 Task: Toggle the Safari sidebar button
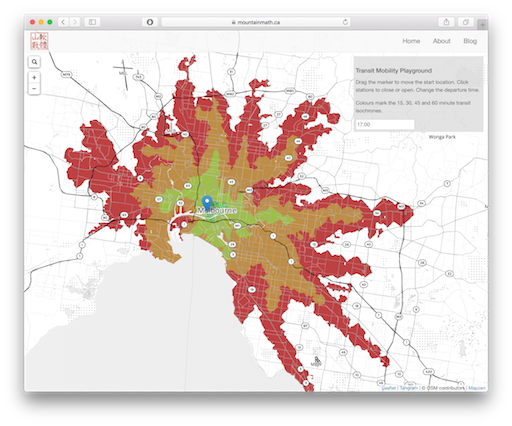click(92, 22)
